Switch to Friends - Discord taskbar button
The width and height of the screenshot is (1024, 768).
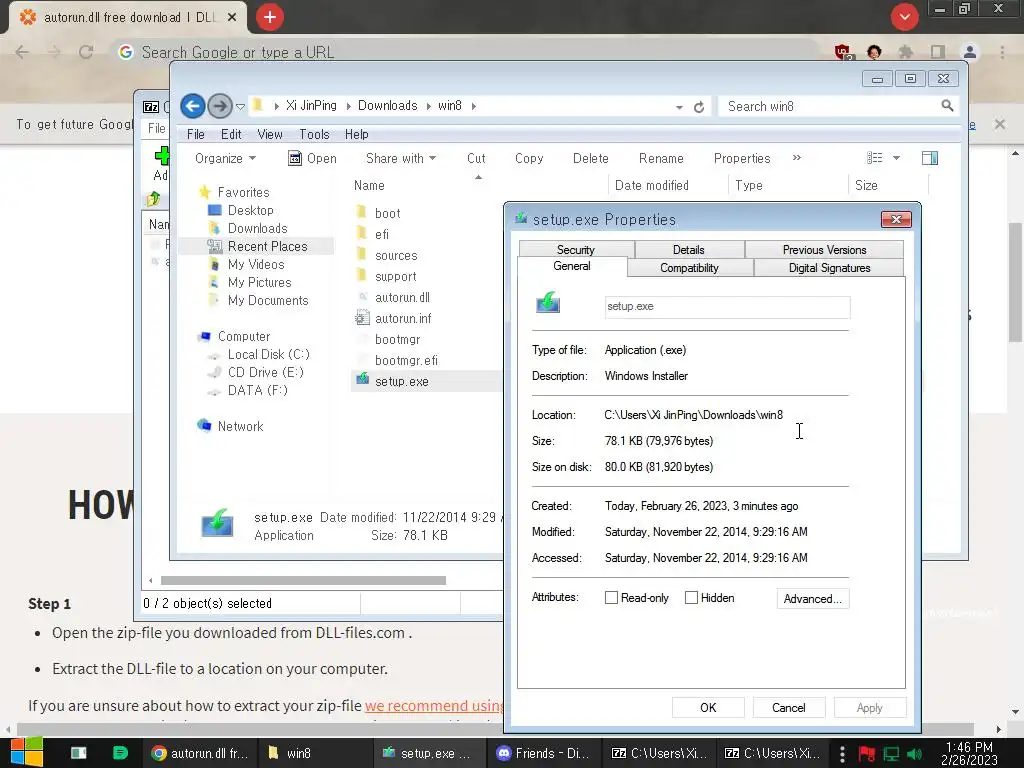click(x=543, y=753)
